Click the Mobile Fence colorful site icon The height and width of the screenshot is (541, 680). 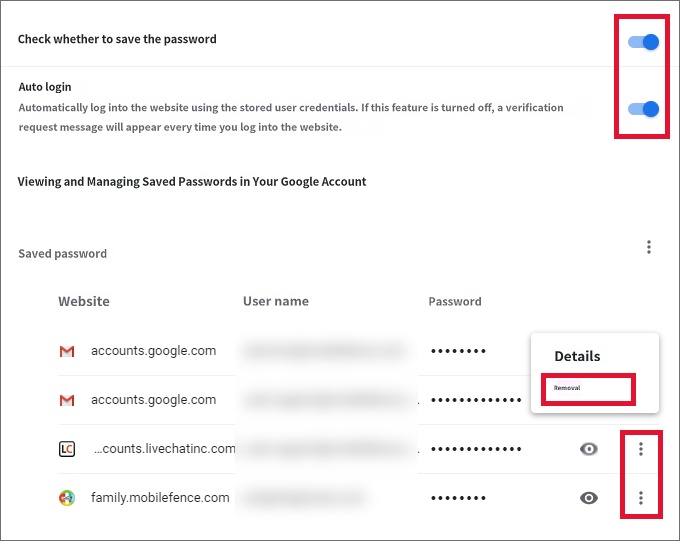click(x=67, y=498)
